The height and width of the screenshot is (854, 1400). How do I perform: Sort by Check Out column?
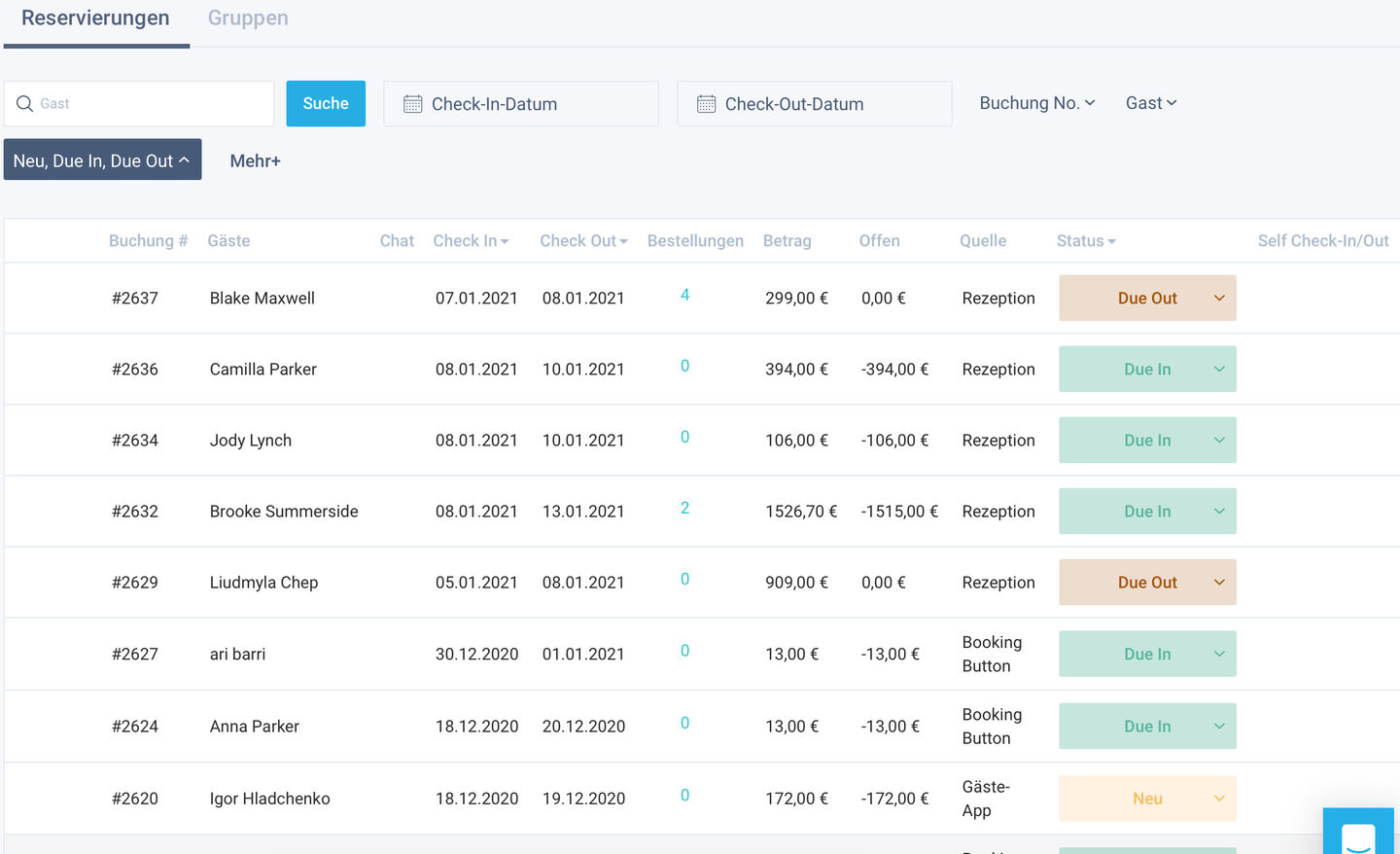583,241
